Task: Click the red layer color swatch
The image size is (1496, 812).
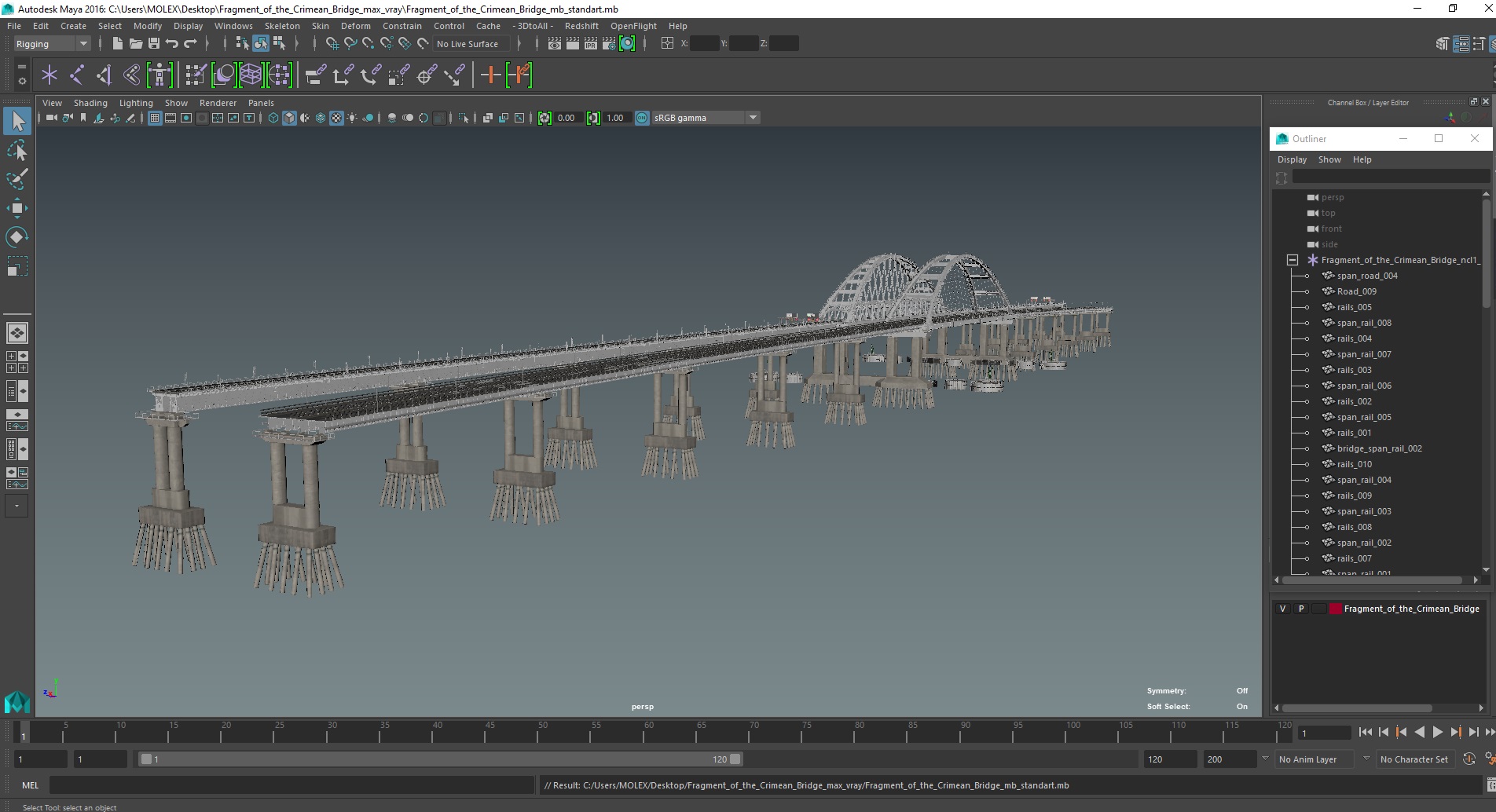Action: [x=1335, y=609]
